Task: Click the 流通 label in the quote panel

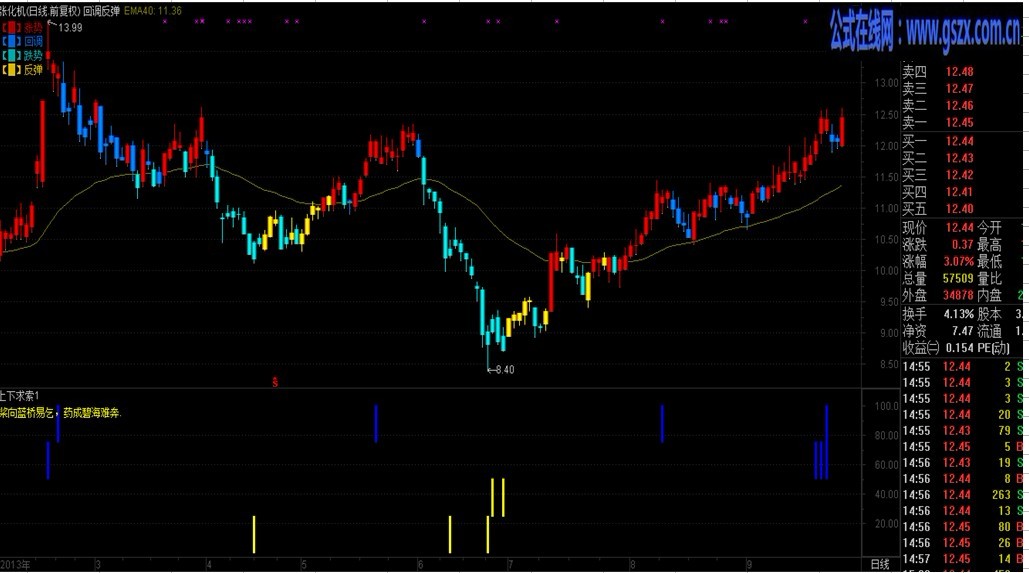Action: point(990,331)
